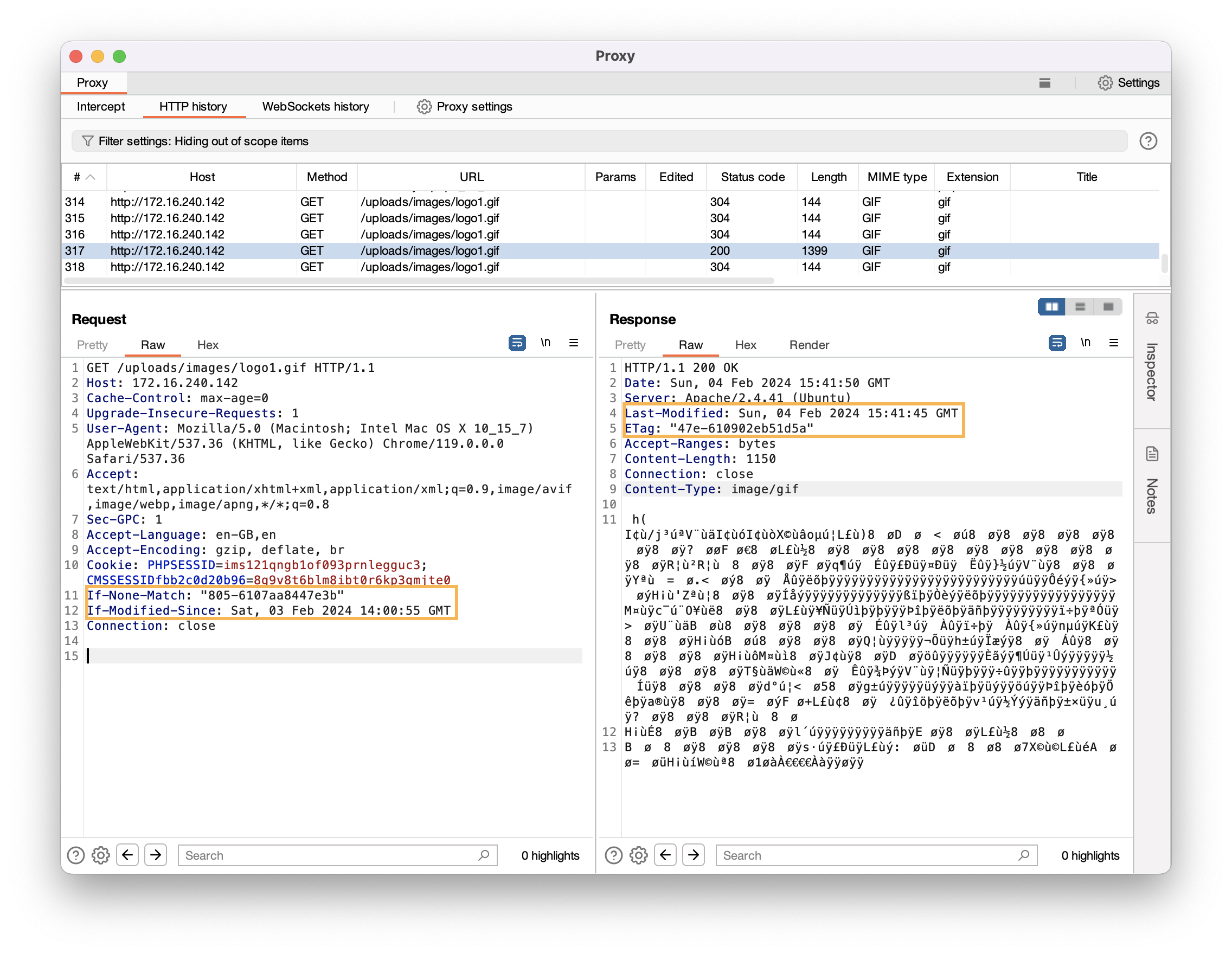Viewport: 1232px width, 954px height.
Task: Toggle Request word wrap icon
Action: pyautogui.click(x=517, y=343)
